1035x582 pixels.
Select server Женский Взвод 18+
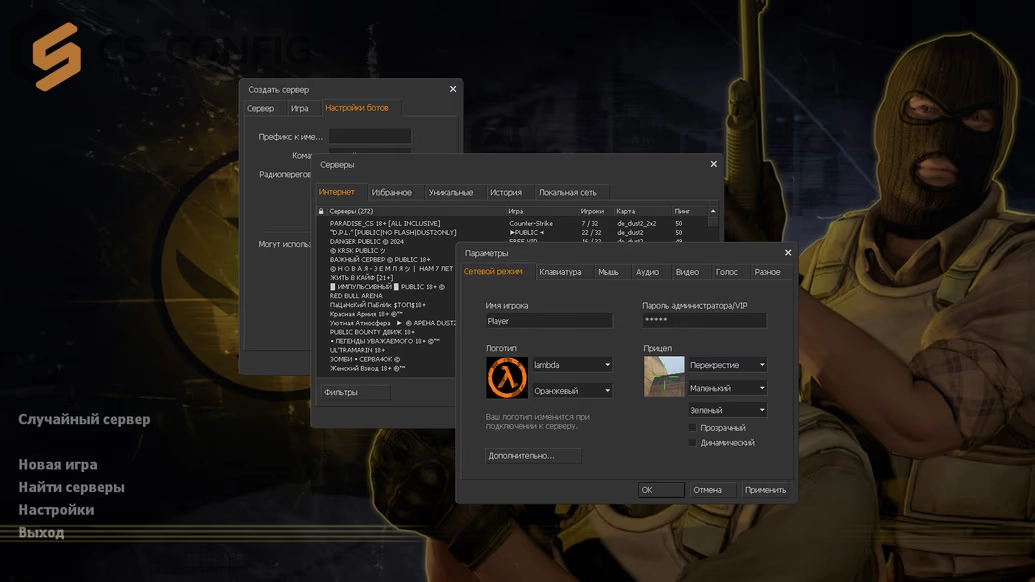click(x=386, y=368)
